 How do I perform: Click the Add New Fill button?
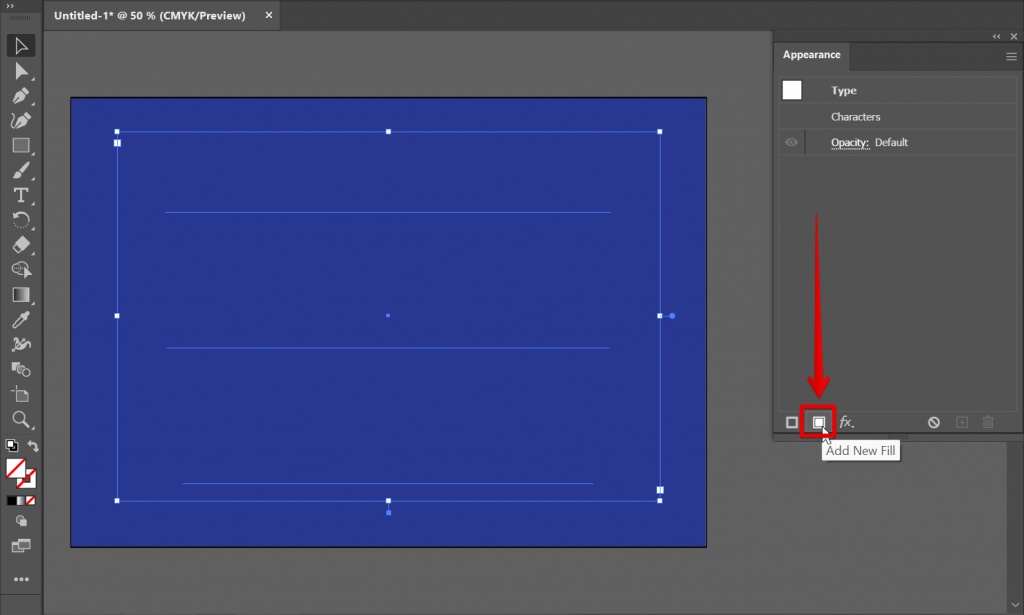[819, 421]
